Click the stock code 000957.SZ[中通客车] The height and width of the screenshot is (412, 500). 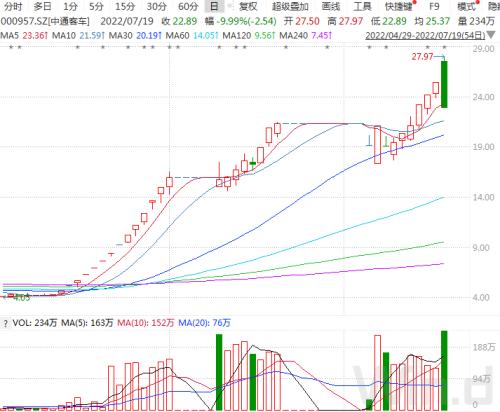click(45, 21)
